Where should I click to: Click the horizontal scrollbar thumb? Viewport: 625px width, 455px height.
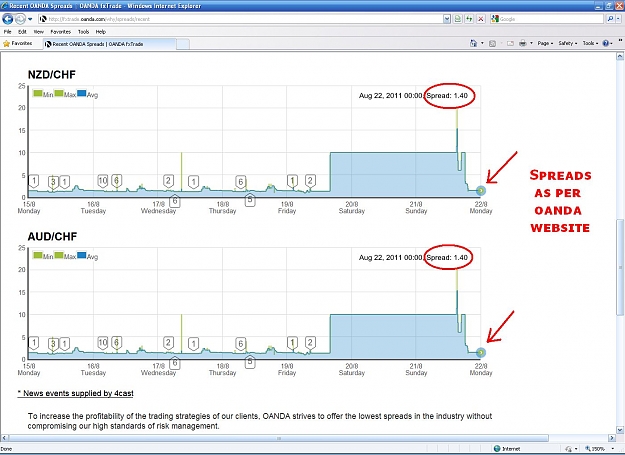(x=279, y=438)
